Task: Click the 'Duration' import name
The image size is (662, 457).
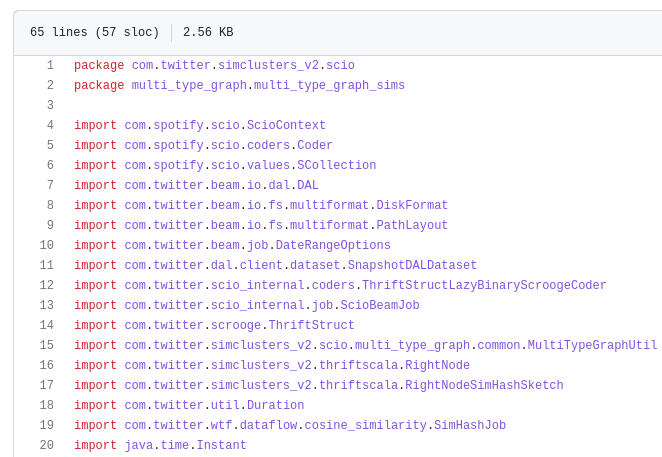Action: [276, 405]
